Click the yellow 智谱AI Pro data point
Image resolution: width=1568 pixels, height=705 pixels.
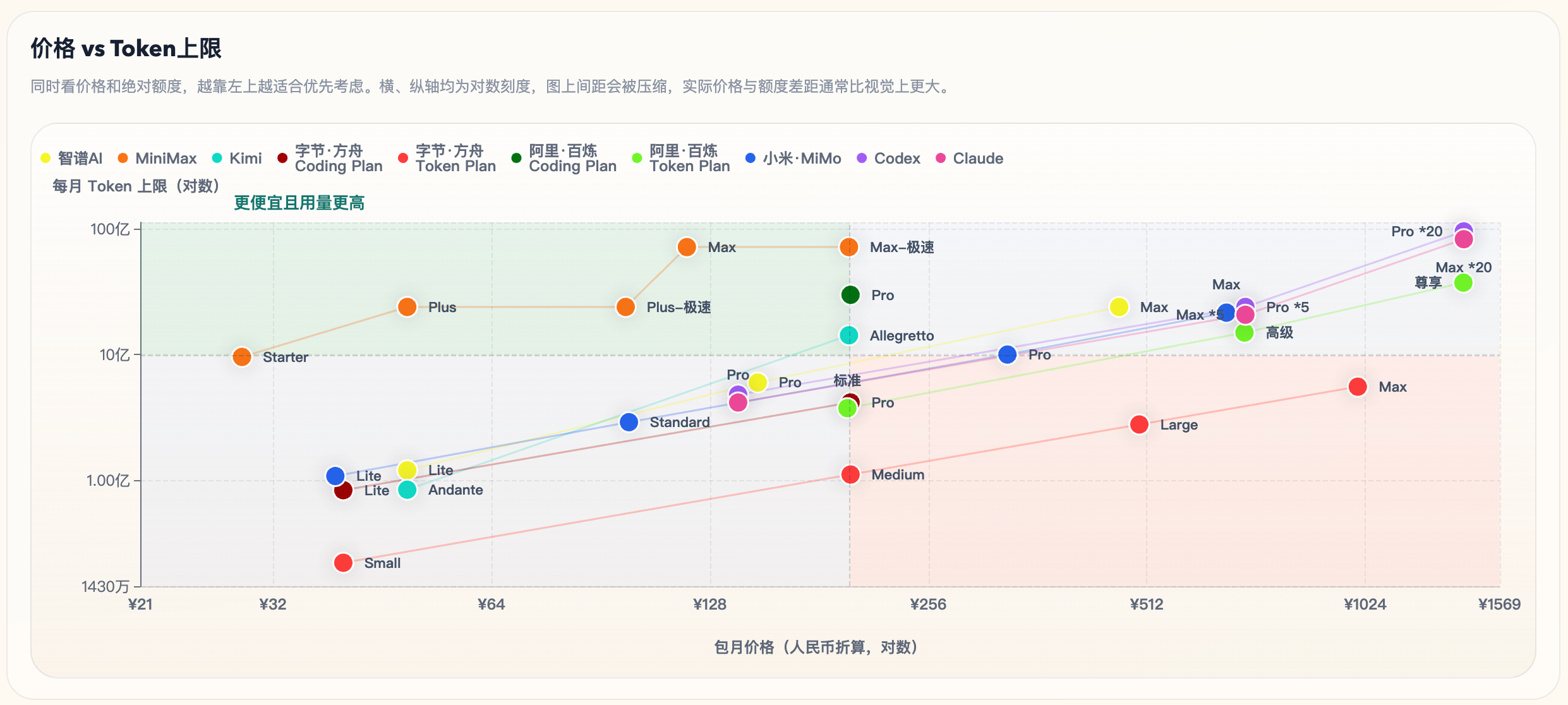(757, 382)
